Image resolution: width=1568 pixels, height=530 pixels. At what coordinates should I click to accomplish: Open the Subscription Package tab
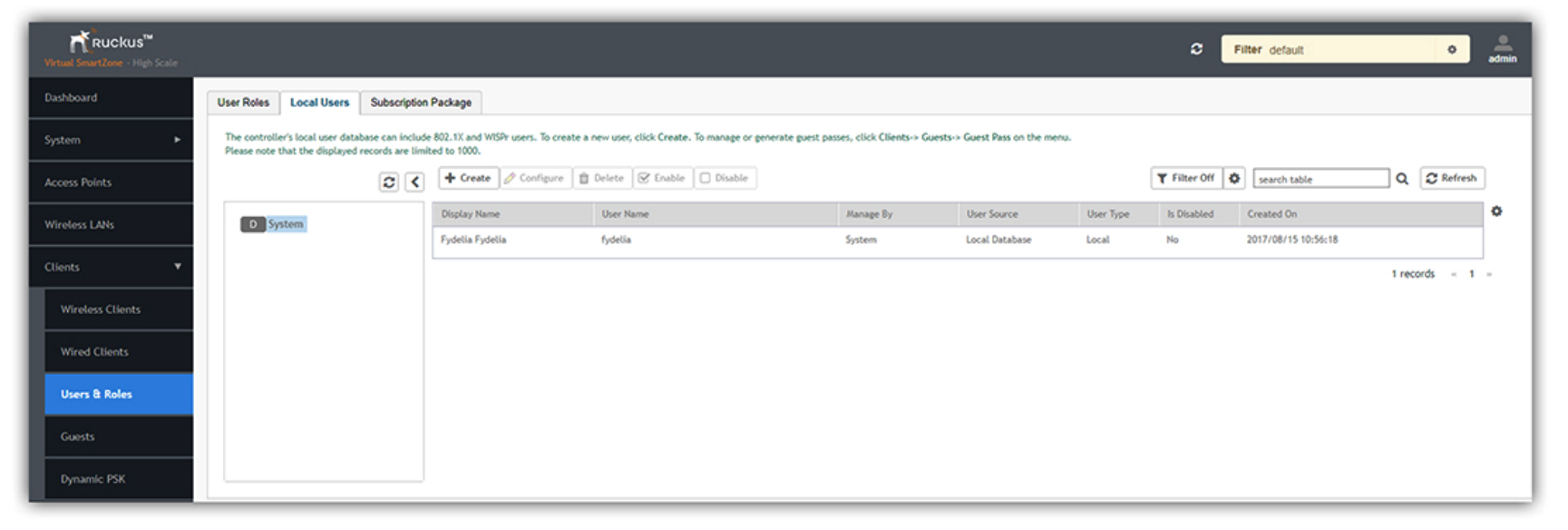pyautogui.click(x=421, y=103)
